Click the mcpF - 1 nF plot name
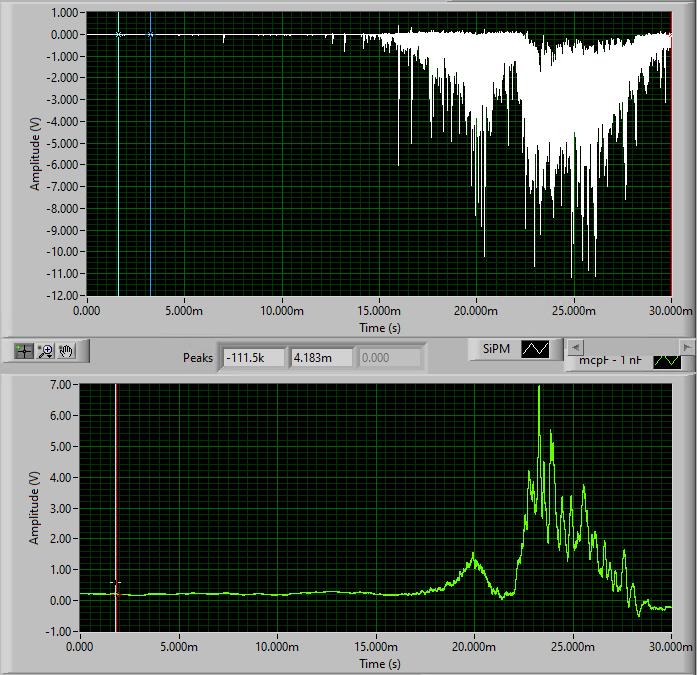 coord(610,360)
